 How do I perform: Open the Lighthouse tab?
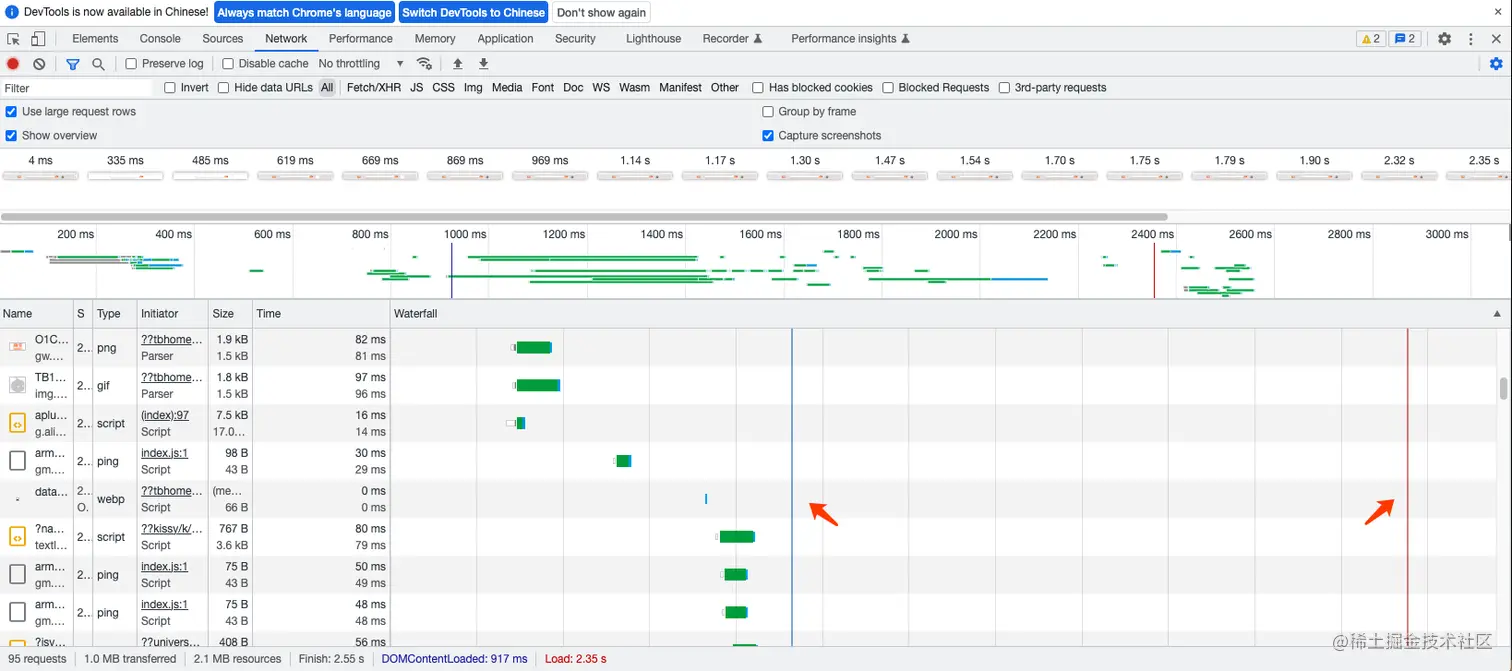tap(653, 39)
